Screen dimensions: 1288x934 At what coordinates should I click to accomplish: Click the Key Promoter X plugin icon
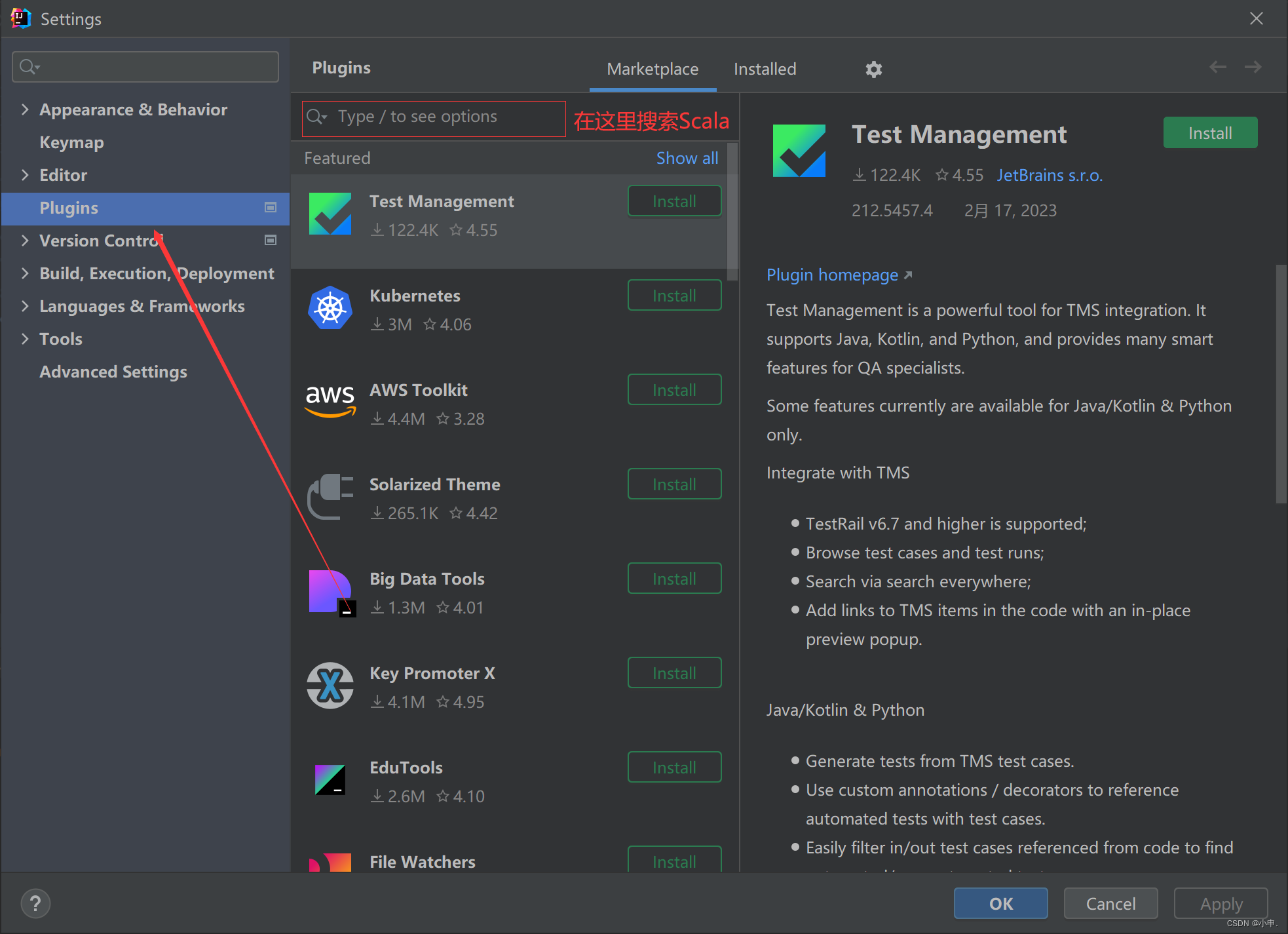point(330,686)
